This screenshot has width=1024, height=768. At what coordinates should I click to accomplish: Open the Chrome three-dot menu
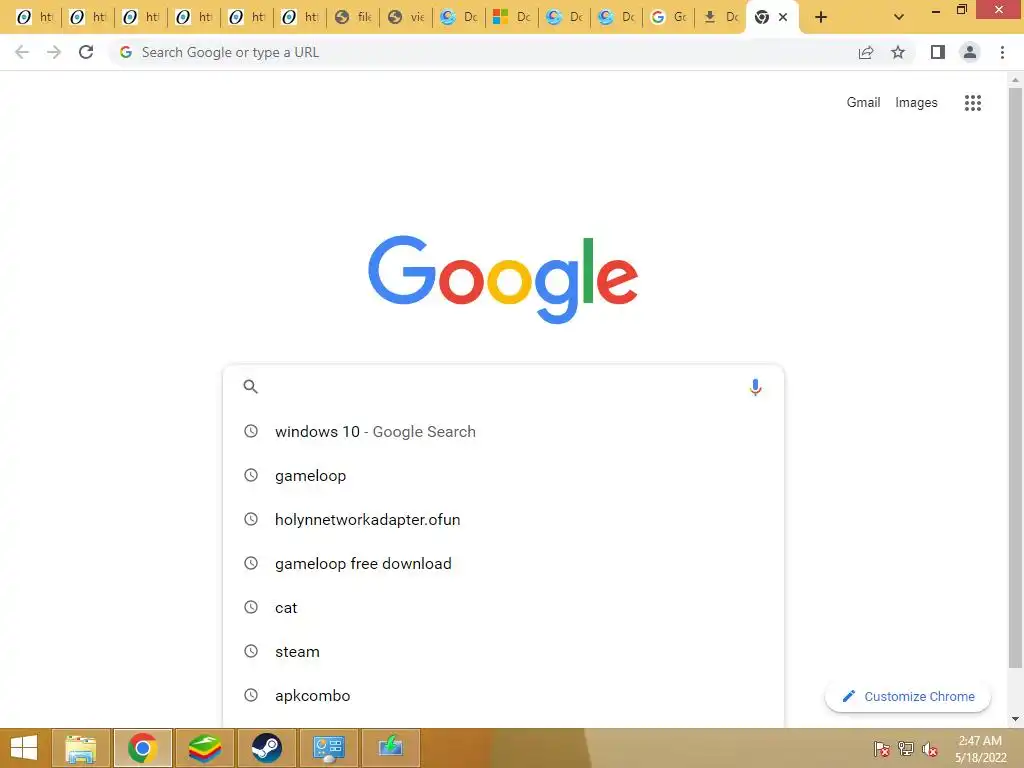click(1002, 52)
